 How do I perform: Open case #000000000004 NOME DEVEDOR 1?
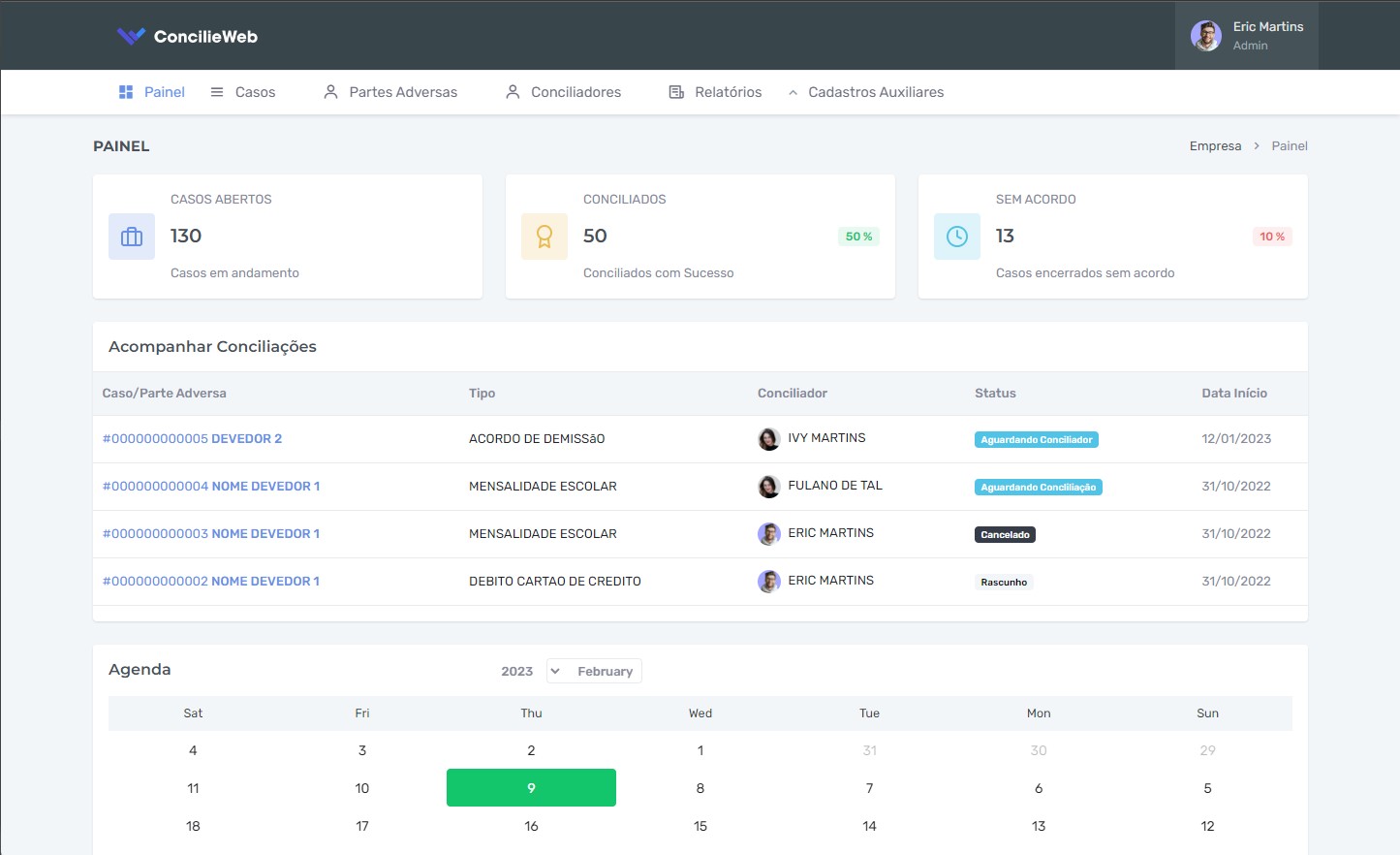(x=211, y=487)
